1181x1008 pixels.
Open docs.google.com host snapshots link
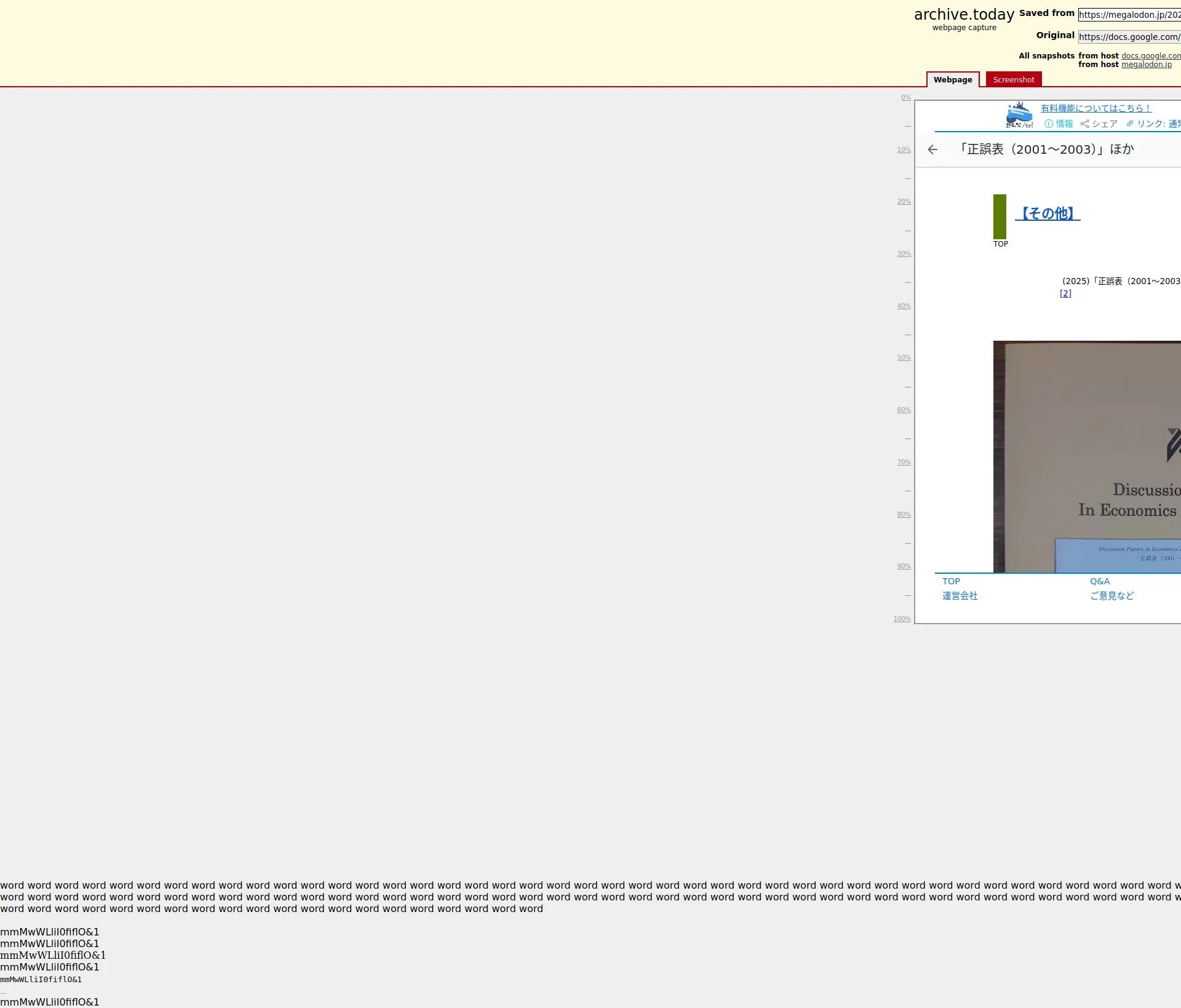point(1150,56)
